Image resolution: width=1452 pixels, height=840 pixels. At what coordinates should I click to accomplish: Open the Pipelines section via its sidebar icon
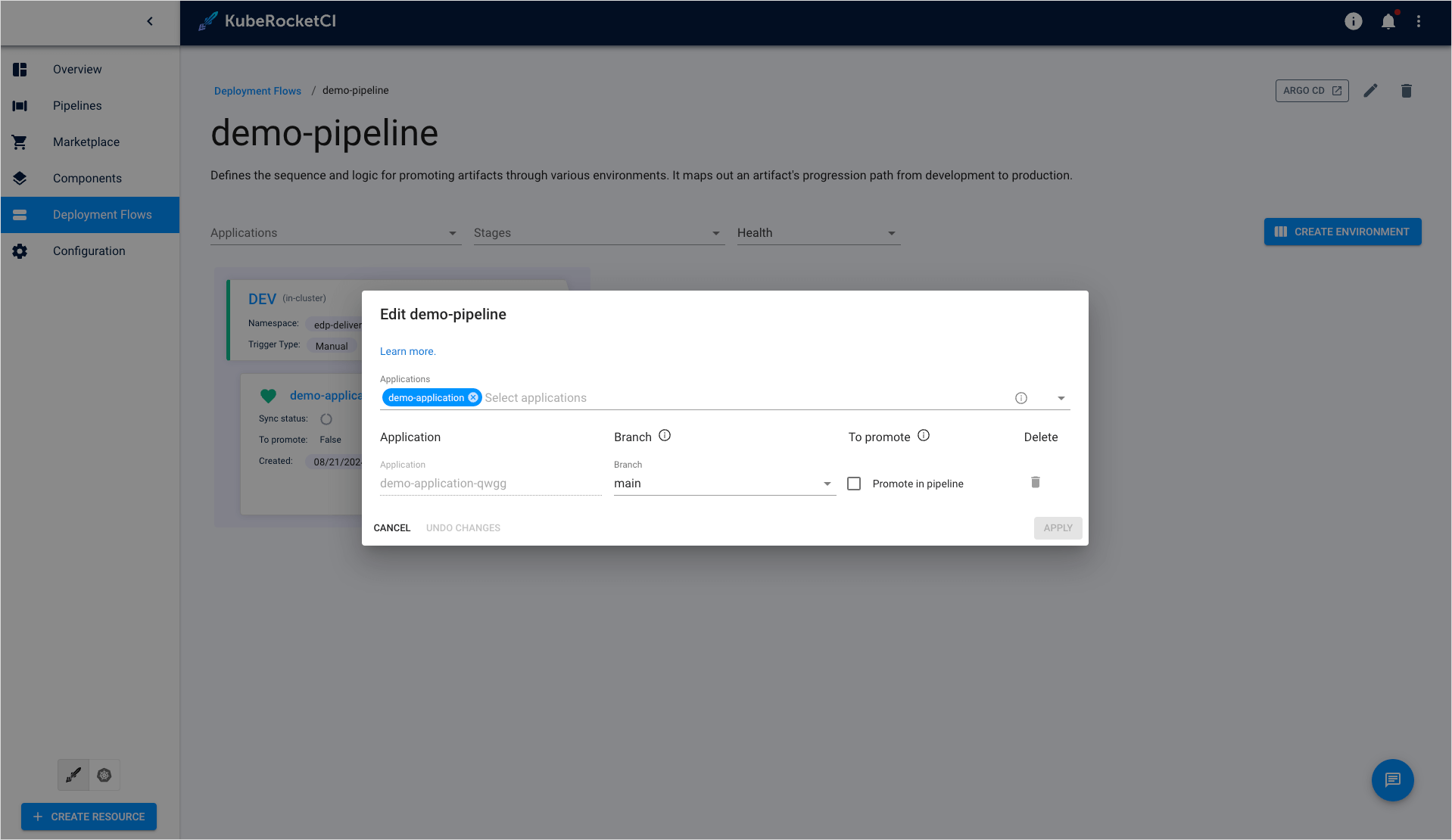pos(20,105)
